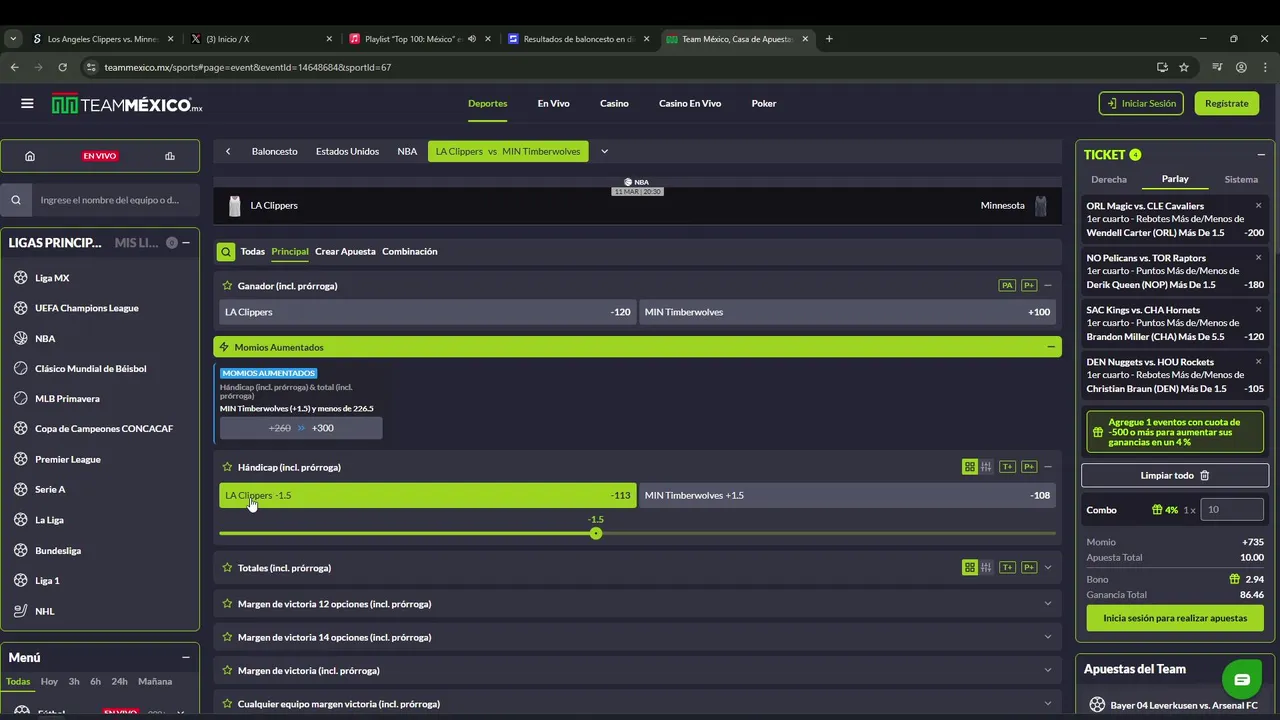
Task: Click the T+ badge on Hándicap market
Action: point(1007,467)
